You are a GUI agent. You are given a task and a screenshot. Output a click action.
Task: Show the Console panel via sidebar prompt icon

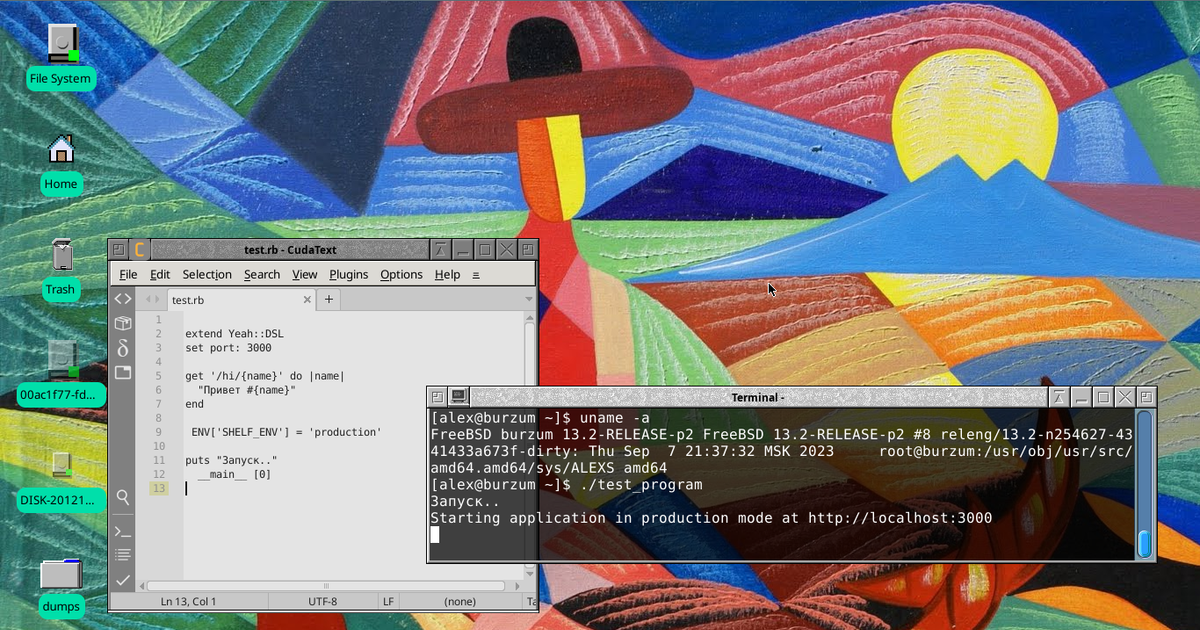122,531
